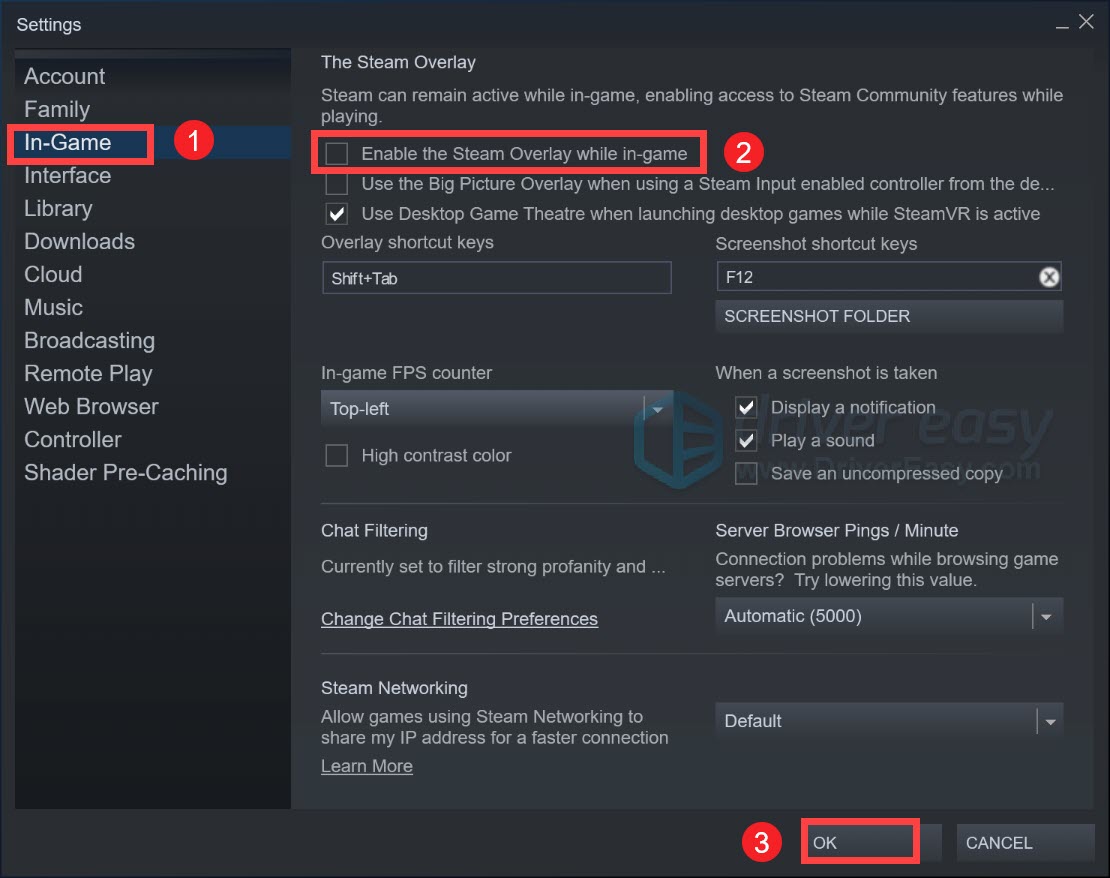This screenshot has width=1110, height=878.
Task: Disable Play a sound on screenshot
Action: 746,441
